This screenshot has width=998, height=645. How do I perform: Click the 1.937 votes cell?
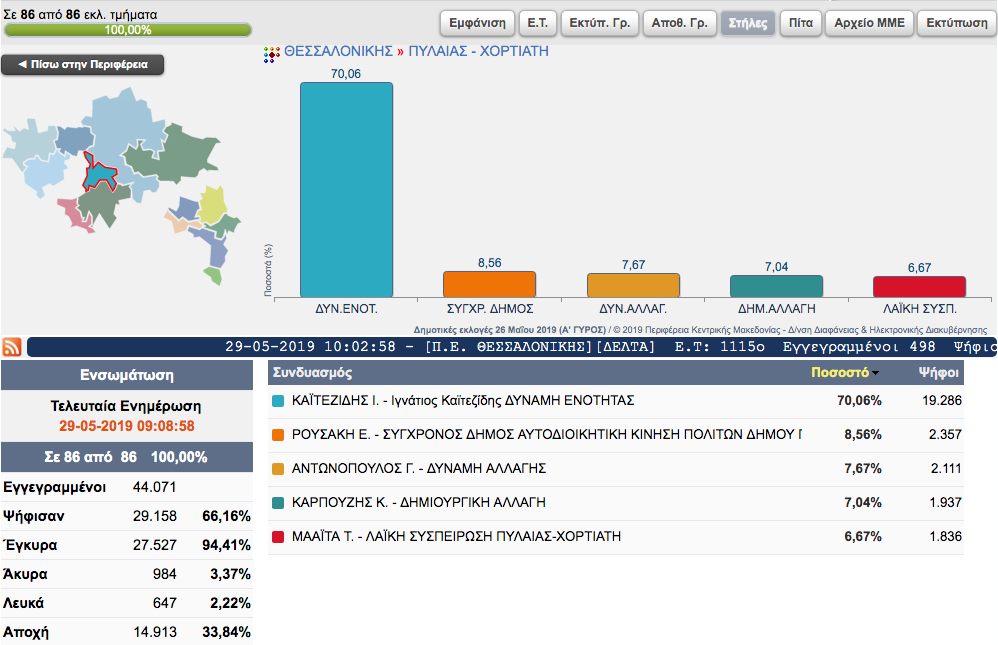point(945,502)
